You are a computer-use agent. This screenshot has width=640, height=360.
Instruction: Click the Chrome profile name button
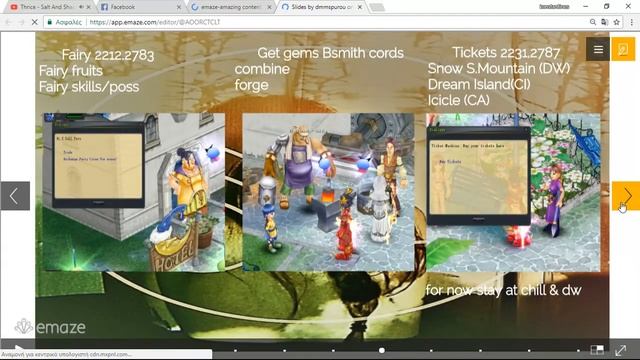pyautogui.click(x=554, y=7)
